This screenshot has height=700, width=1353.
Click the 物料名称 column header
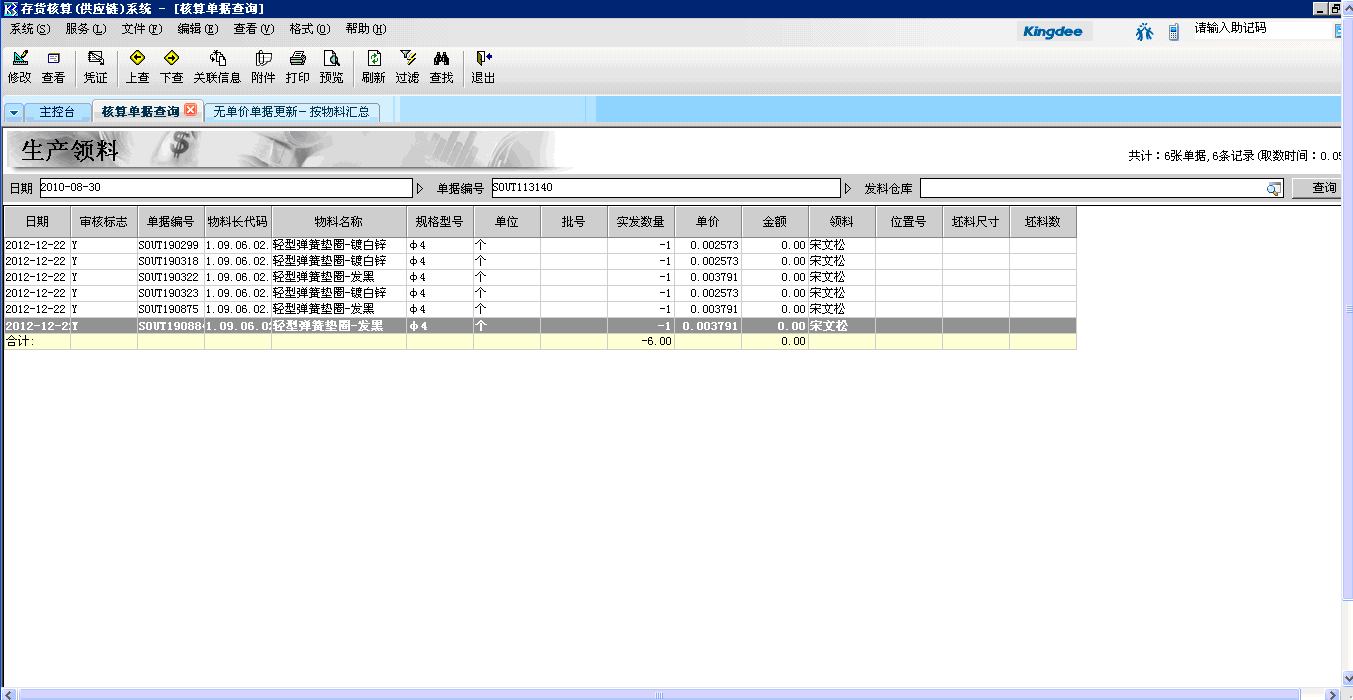tap(339, 221)
